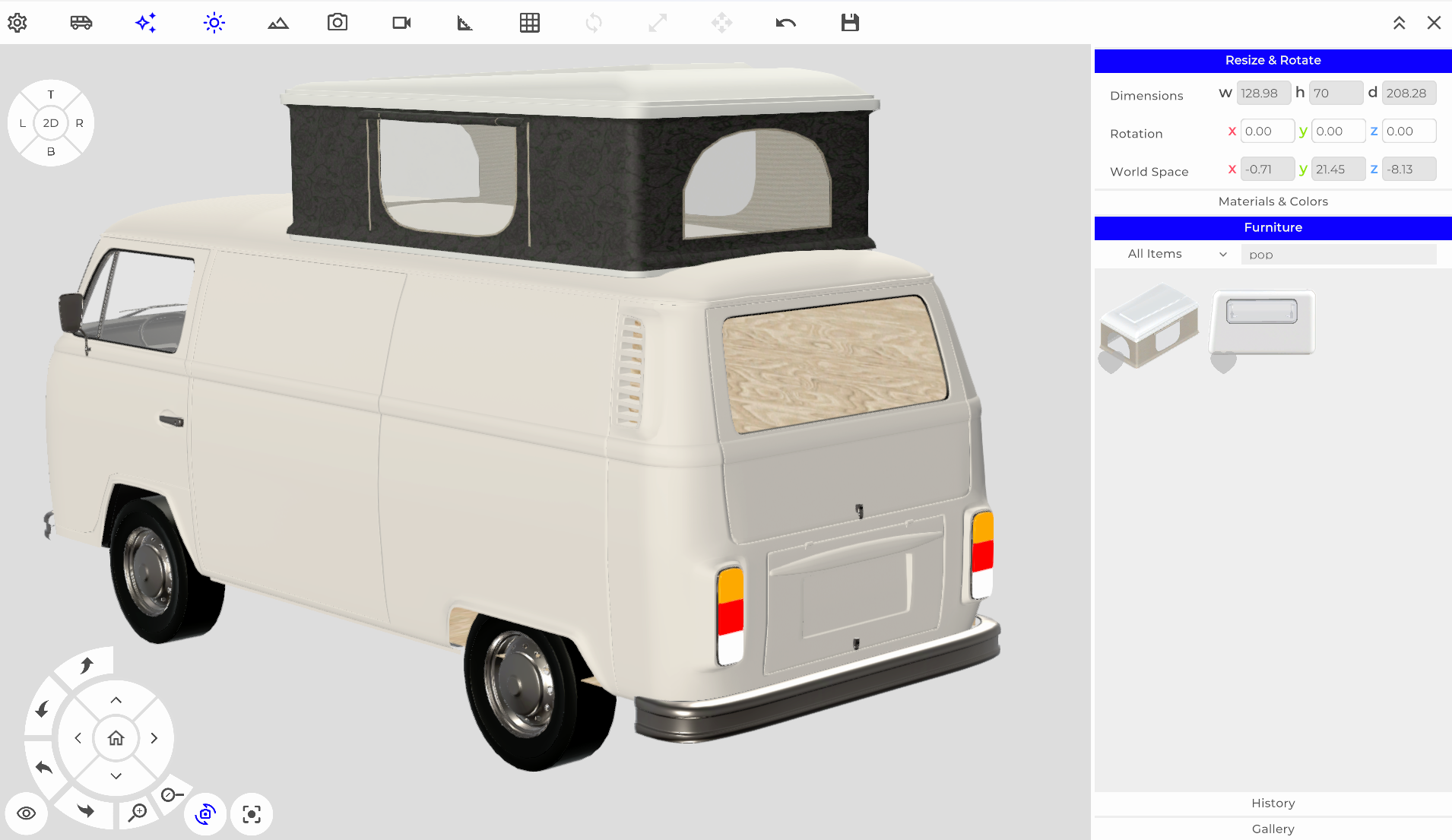Click the World Space x field -0.71

(x=1267, y=170)
